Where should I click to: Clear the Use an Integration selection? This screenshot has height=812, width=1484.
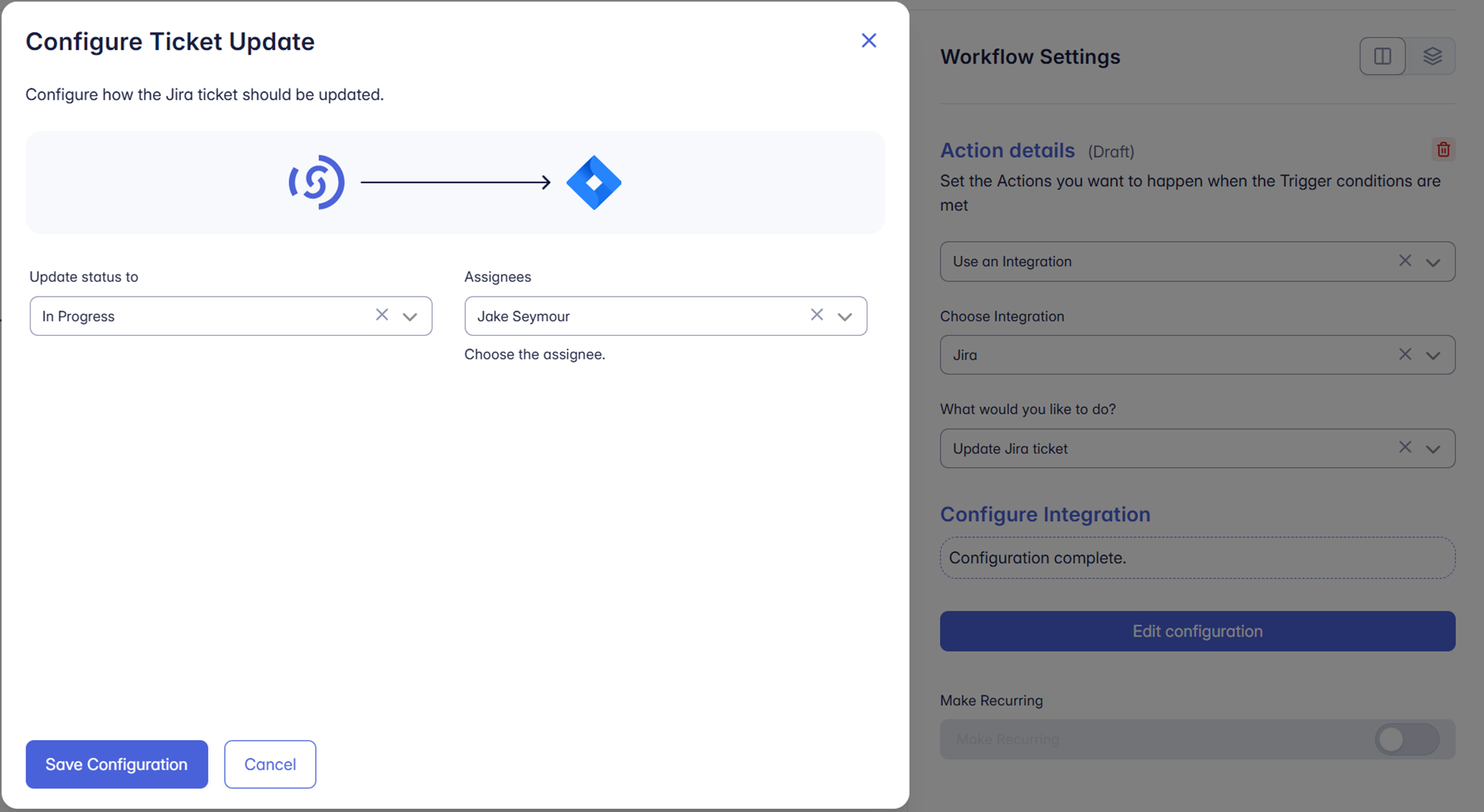coord(1405,261)
